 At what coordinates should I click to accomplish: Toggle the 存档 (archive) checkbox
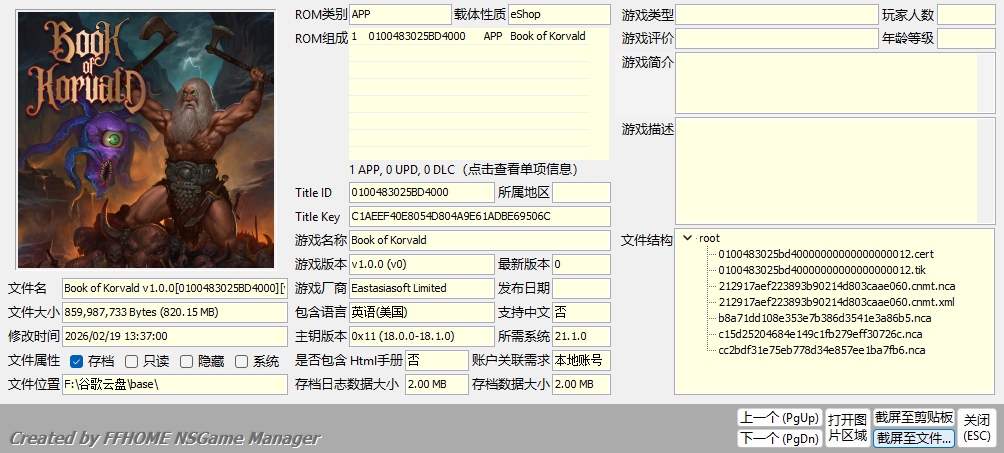(77, 361)
